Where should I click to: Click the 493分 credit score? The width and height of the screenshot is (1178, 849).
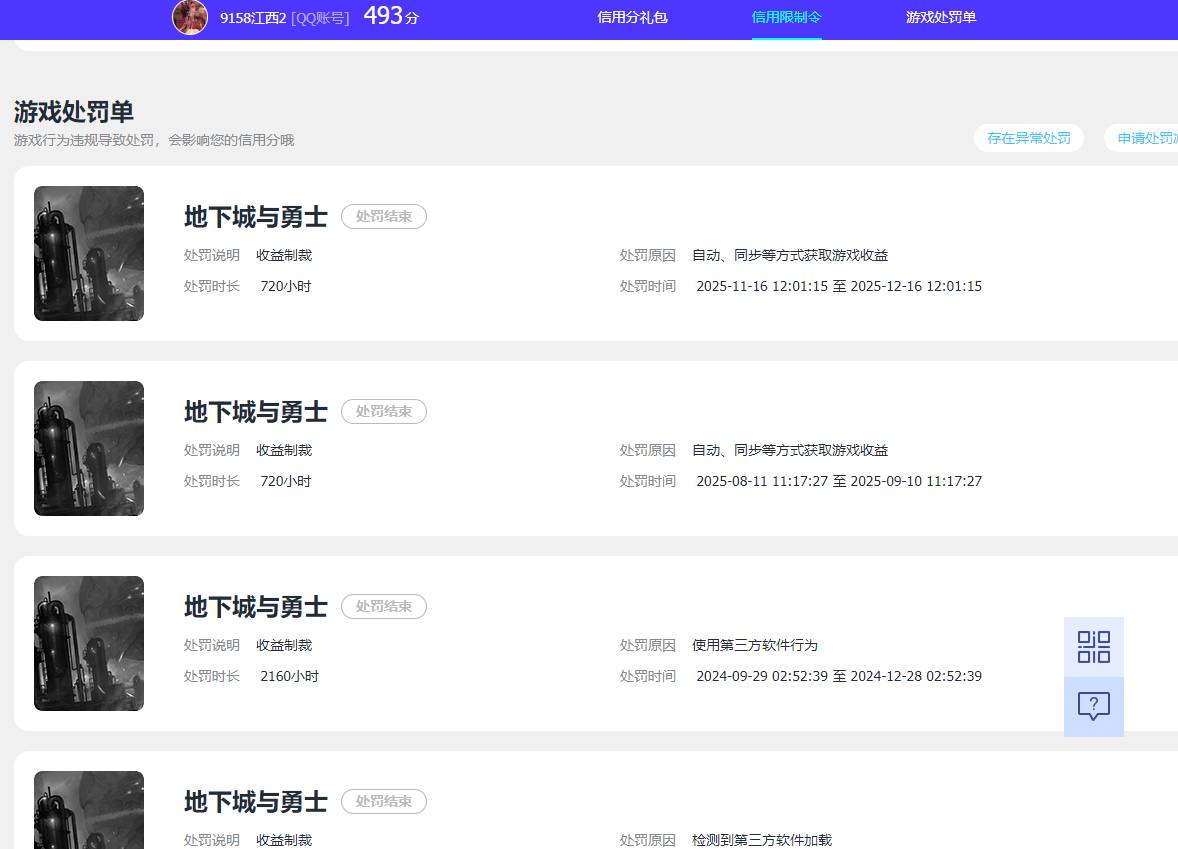tap(388, 16)
